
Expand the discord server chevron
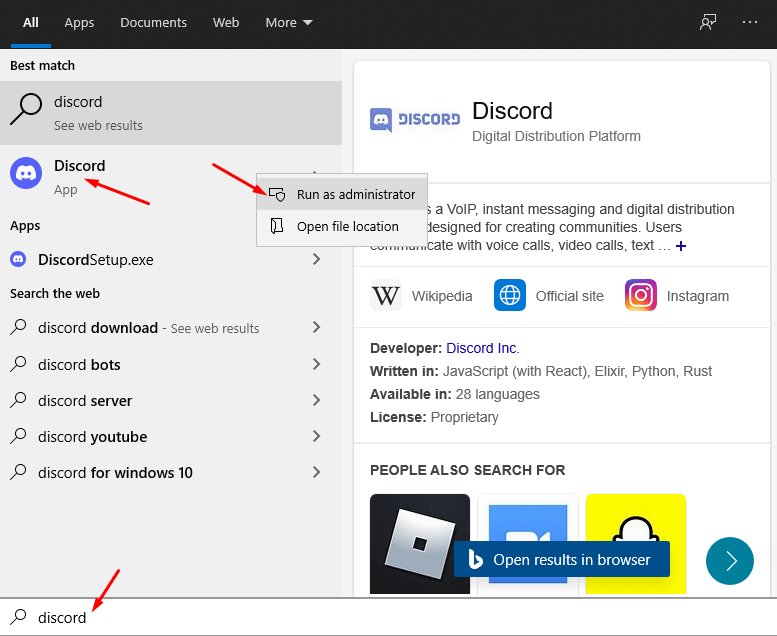(317, 400)
